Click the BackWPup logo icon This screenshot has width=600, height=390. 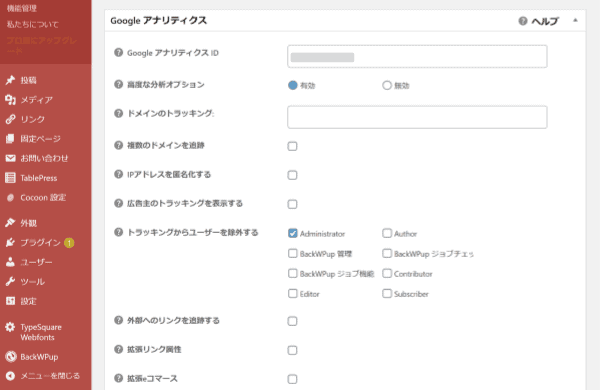pos(10,357)
